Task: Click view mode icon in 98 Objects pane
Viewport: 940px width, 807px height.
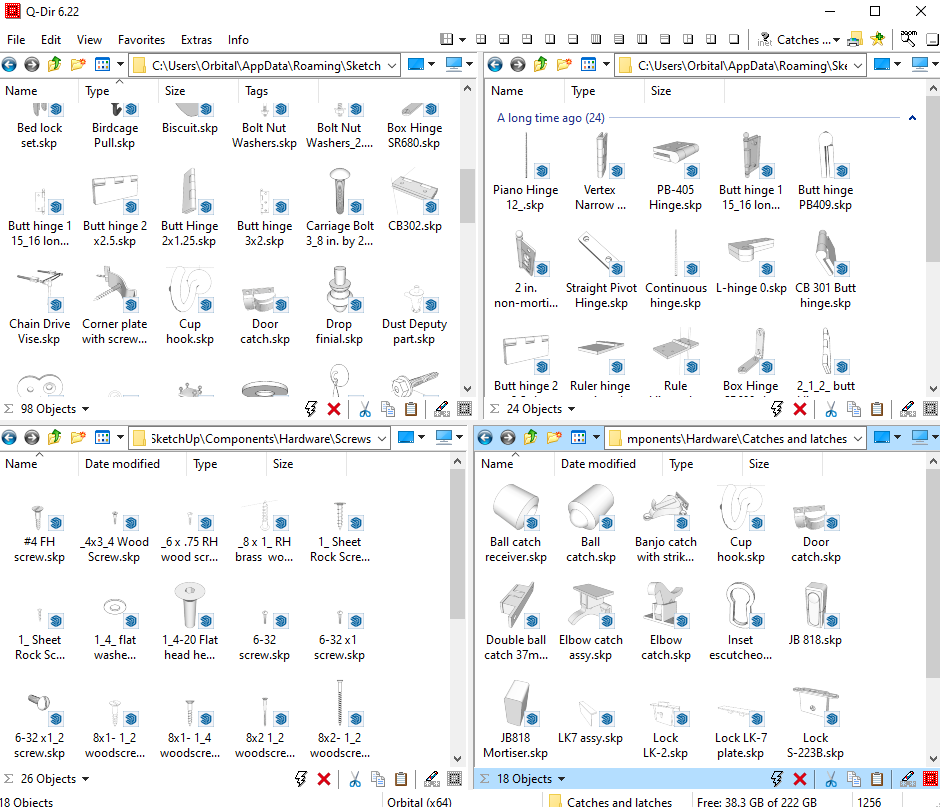Action: click(103, 64)
